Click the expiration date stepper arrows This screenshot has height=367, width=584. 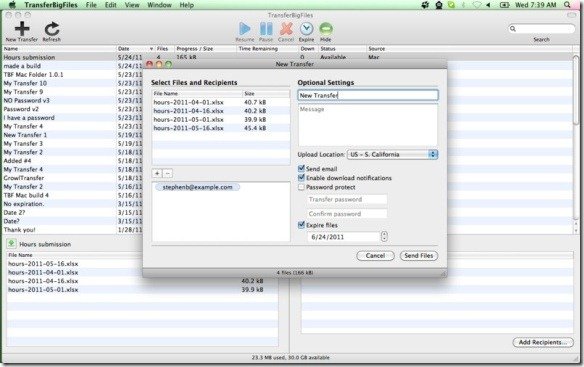384,237
